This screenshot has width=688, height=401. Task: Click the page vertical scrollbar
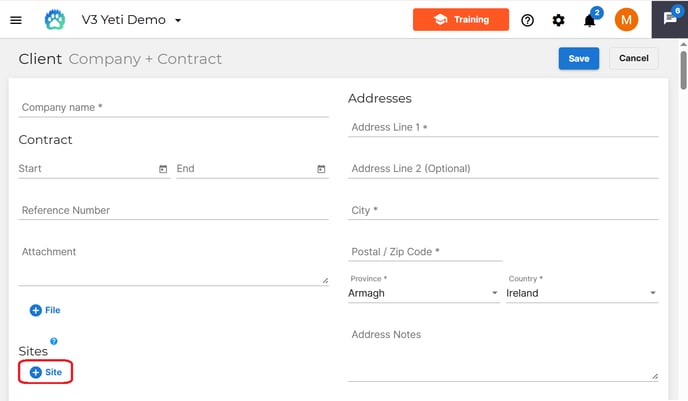point(684,70)
